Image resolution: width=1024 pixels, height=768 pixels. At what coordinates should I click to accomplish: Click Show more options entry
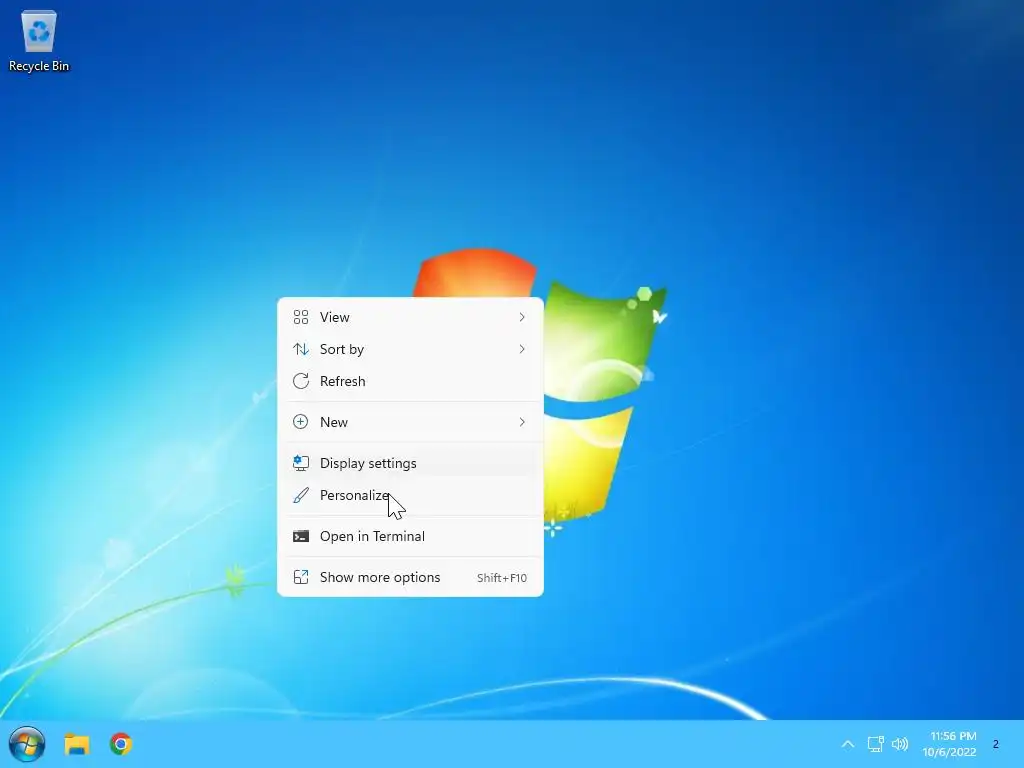click(410, 578)
